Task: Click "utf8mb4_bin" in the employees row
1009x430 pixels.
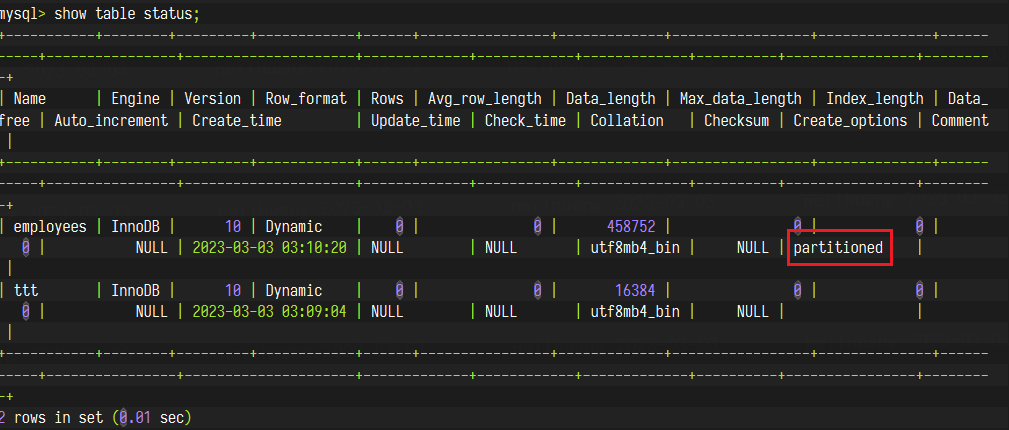Action: pyautogui.click(x=634, y=248)
